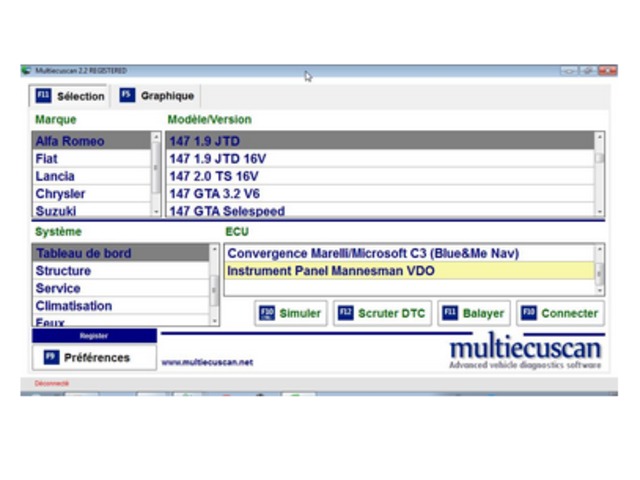Select Alfa Romeo in Marque list
The width and height of the screenshot is (640, 480).
pyautogui.click(x=91, y=141)
